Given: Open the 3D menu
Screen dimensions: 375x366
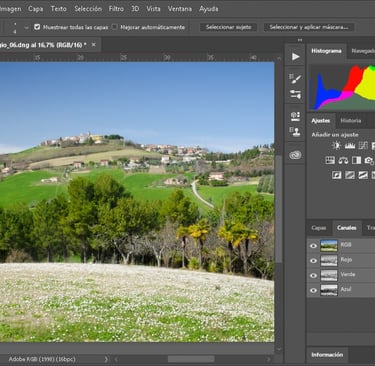Looking at the screenshot, I should click(x=135, y=9).
